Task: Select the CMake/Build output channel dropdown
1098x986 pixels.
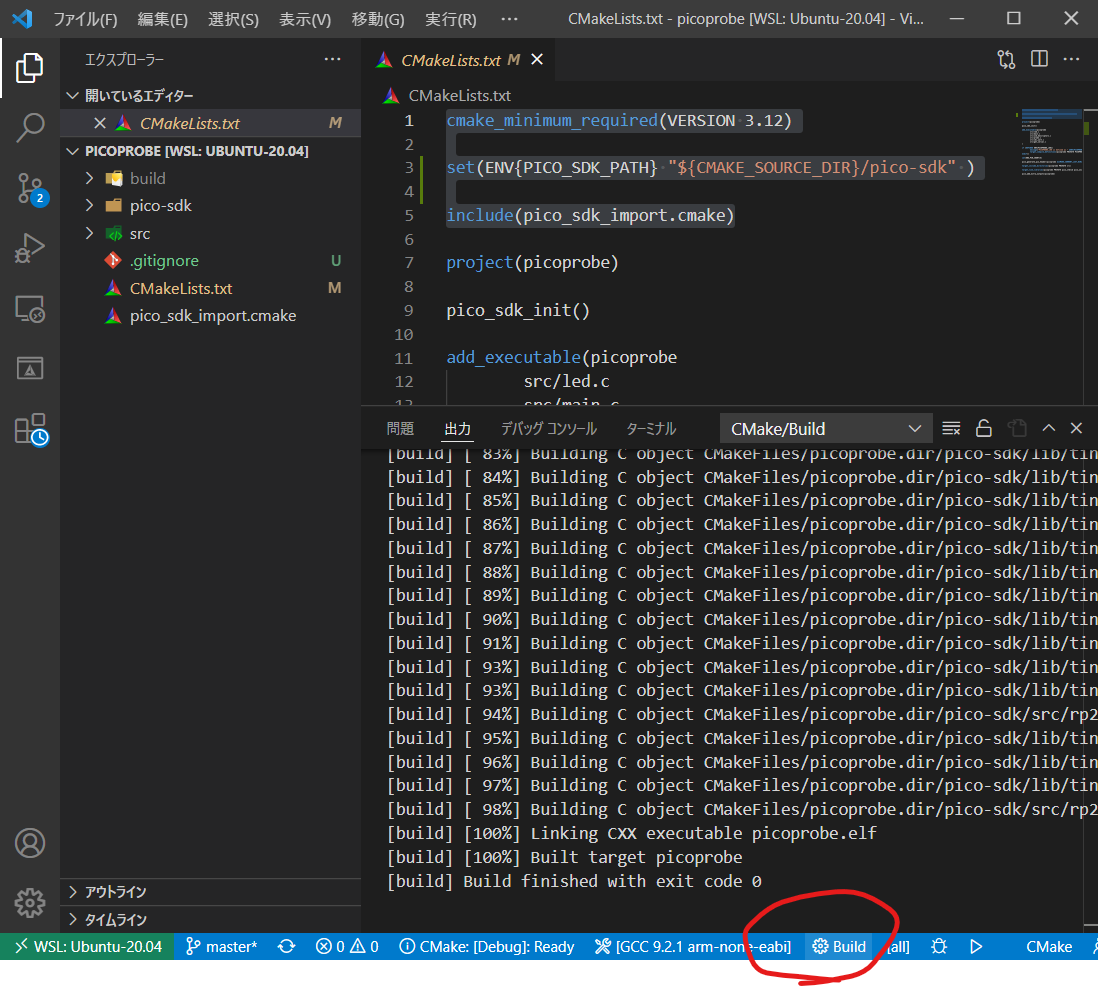Action: tap(826, 429)
